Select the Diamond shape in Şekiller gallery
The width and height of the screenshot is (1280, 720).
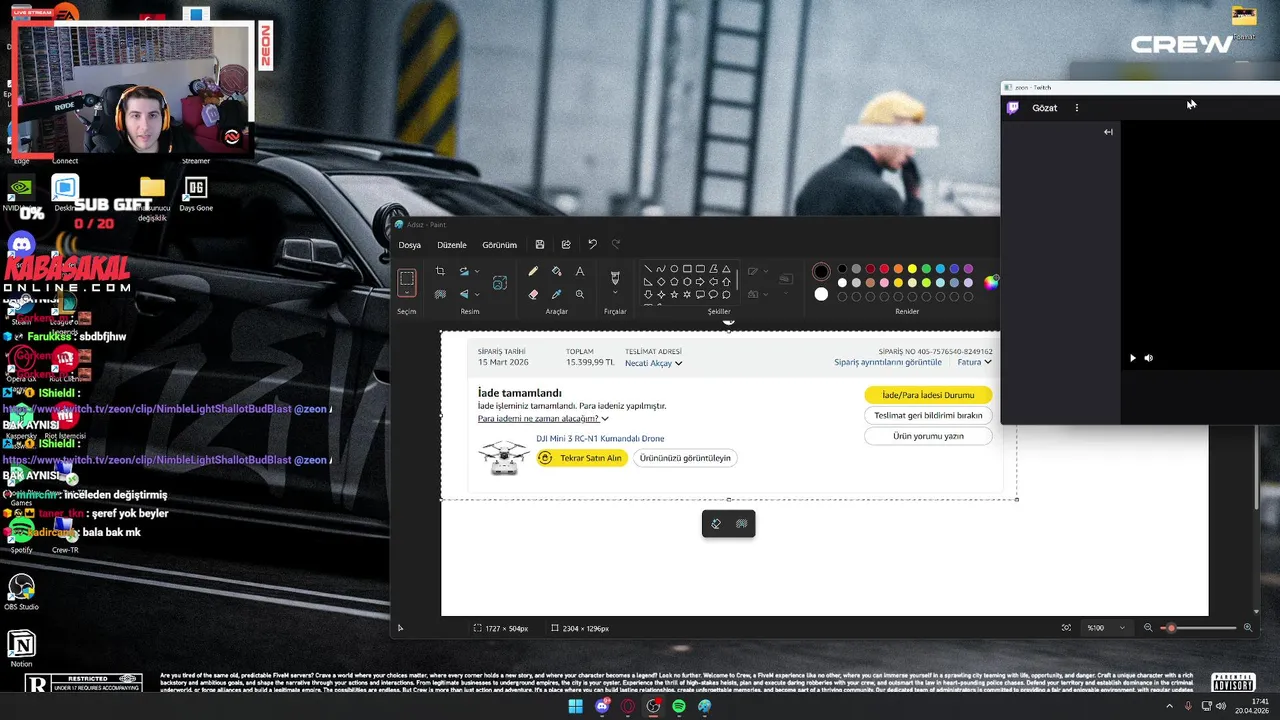pyautogui.click(x=661, y=282)
